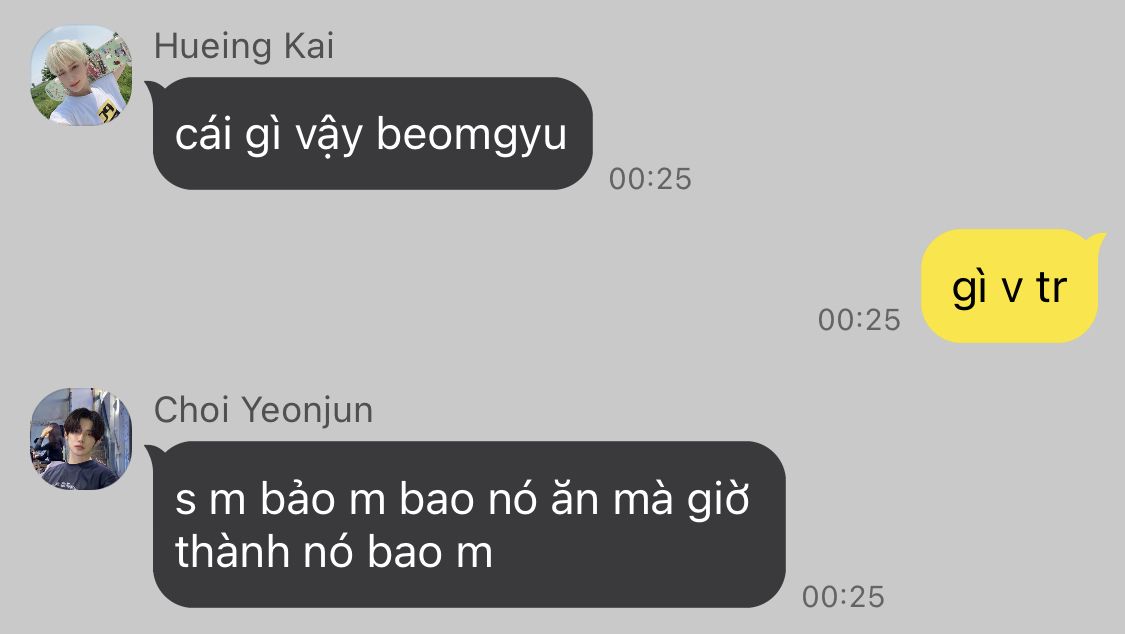Click the word "tr" in the yellow bubble

[x=1052, y=288]
